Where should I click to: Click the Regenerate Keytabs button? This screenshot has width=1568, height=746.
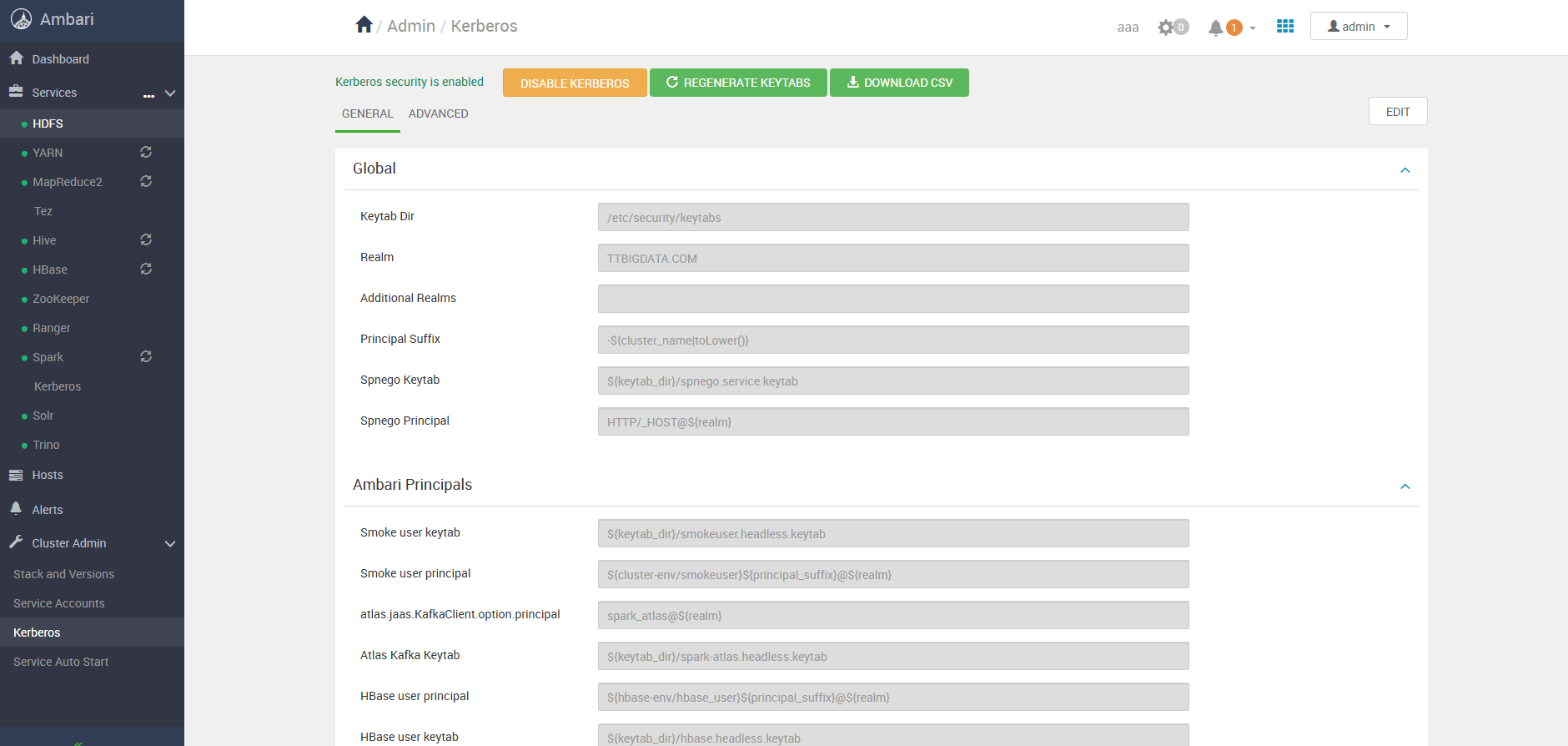coord(738,83)
